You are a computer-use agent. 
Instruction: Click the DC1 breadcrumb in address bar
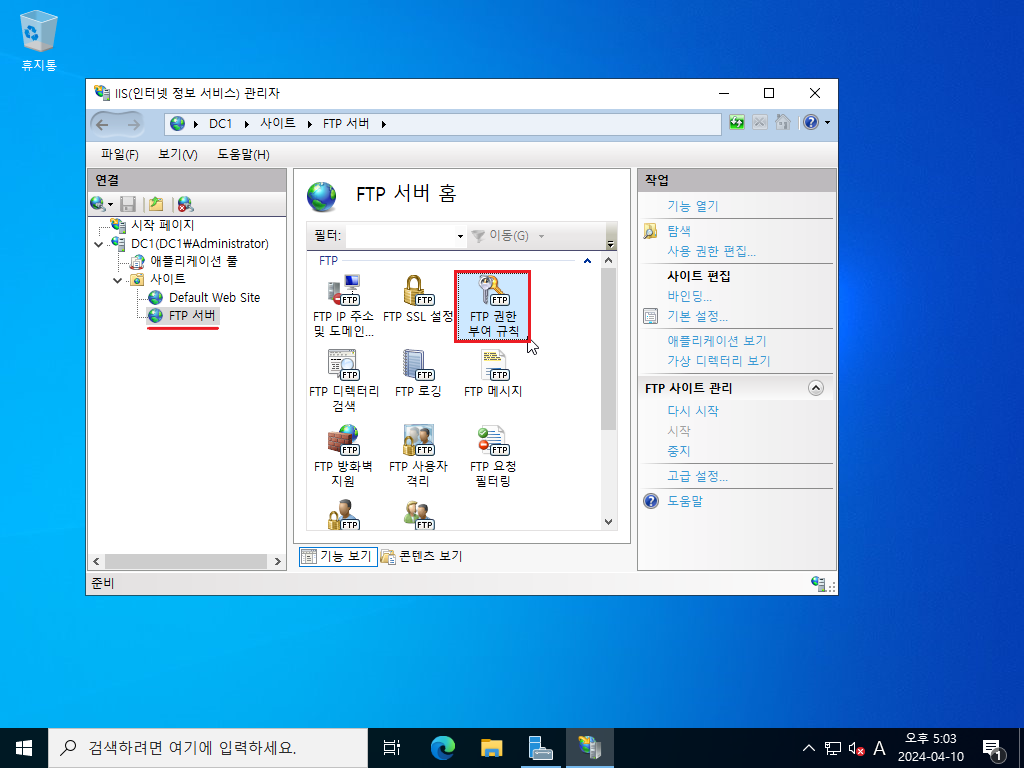[x=220, y=123]
